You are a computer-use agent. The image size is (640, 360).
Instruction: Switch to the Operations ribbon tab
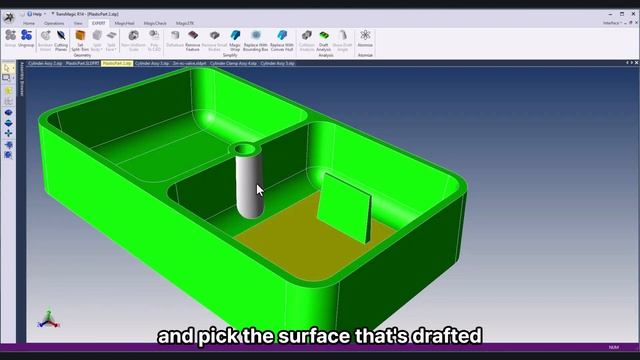[x=54, y=23]
